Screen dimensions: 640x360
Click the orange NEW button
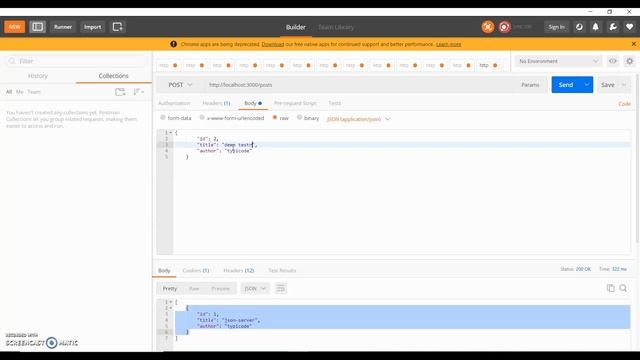(x=14, y=27)
